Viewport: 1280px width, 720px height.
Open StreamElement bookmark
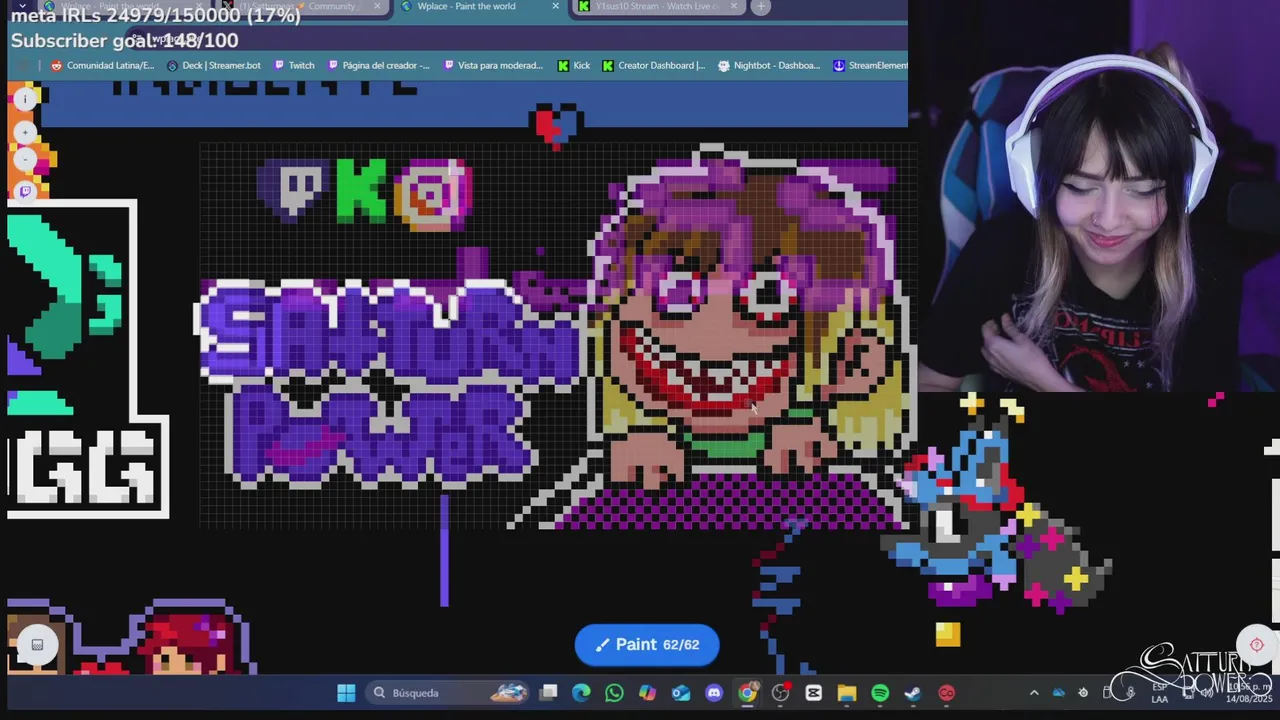[x=870, y=66]
